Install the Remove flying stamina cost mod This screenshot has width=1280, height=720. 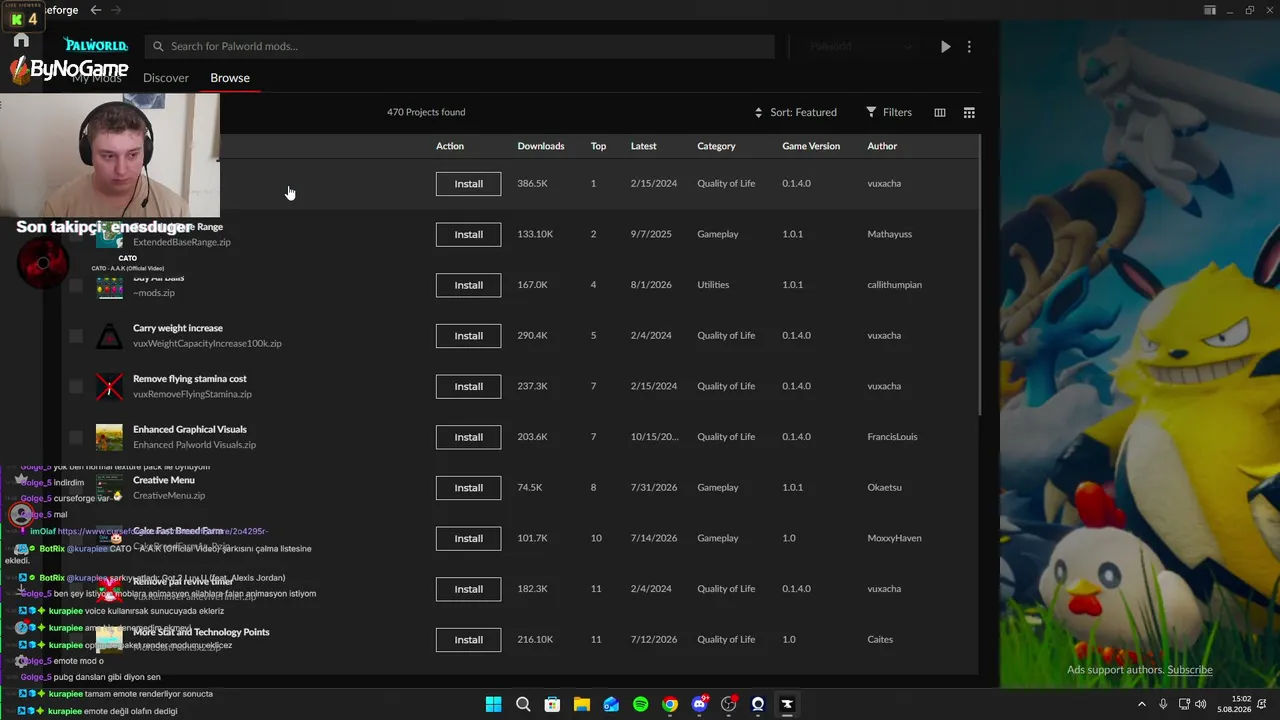[x=468, y=386]
